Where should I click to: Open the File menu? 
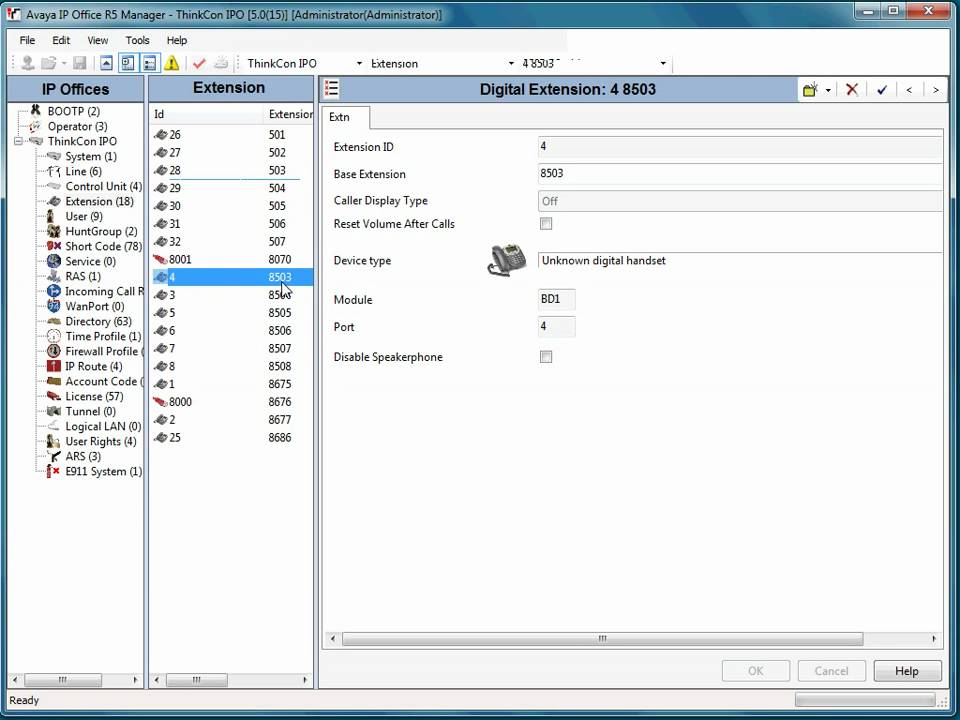[x=27, y=40]
